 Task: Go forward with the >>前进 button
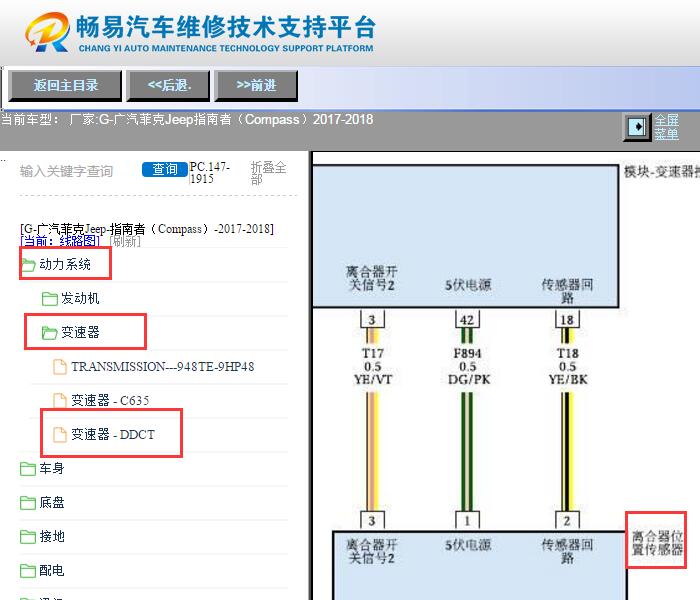coord(256,85)
